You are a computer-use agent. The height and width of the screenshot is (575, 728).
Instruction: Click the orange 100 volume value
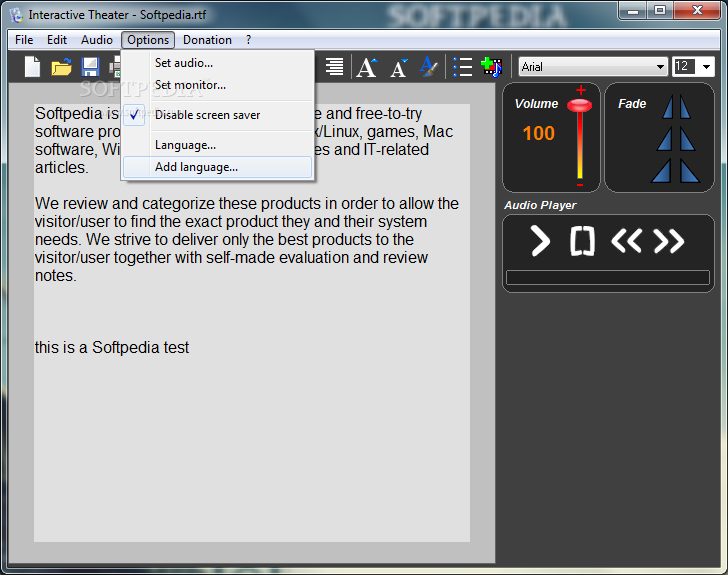(x=539, y=133)
